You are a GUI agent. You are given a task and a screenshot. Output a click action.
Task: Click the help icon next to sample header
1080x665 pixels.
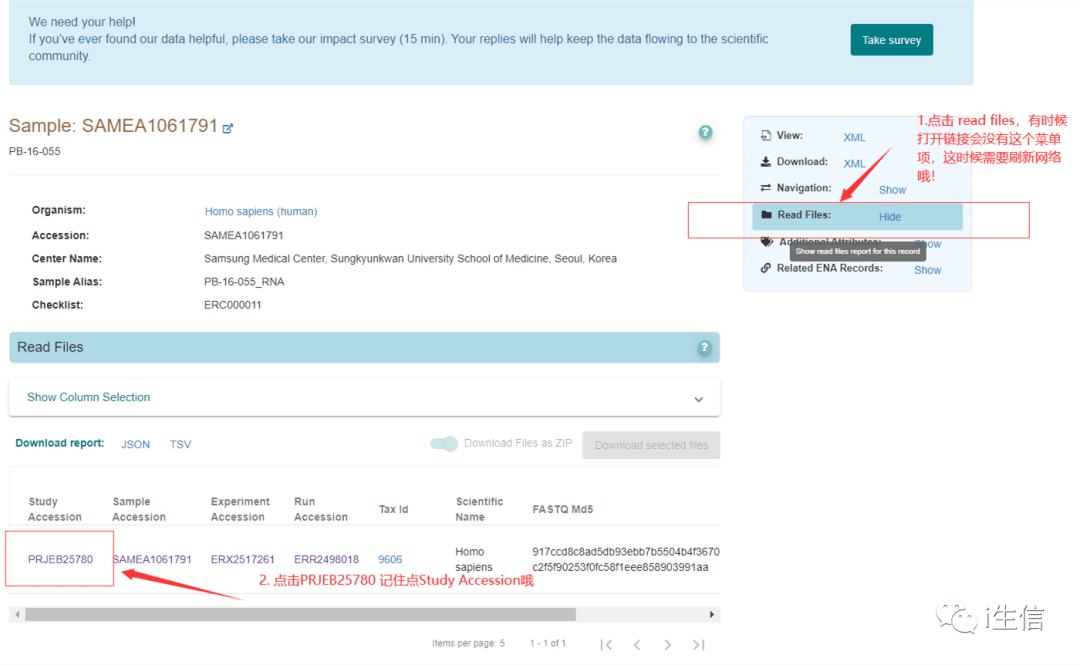click(x=705, y=132)
